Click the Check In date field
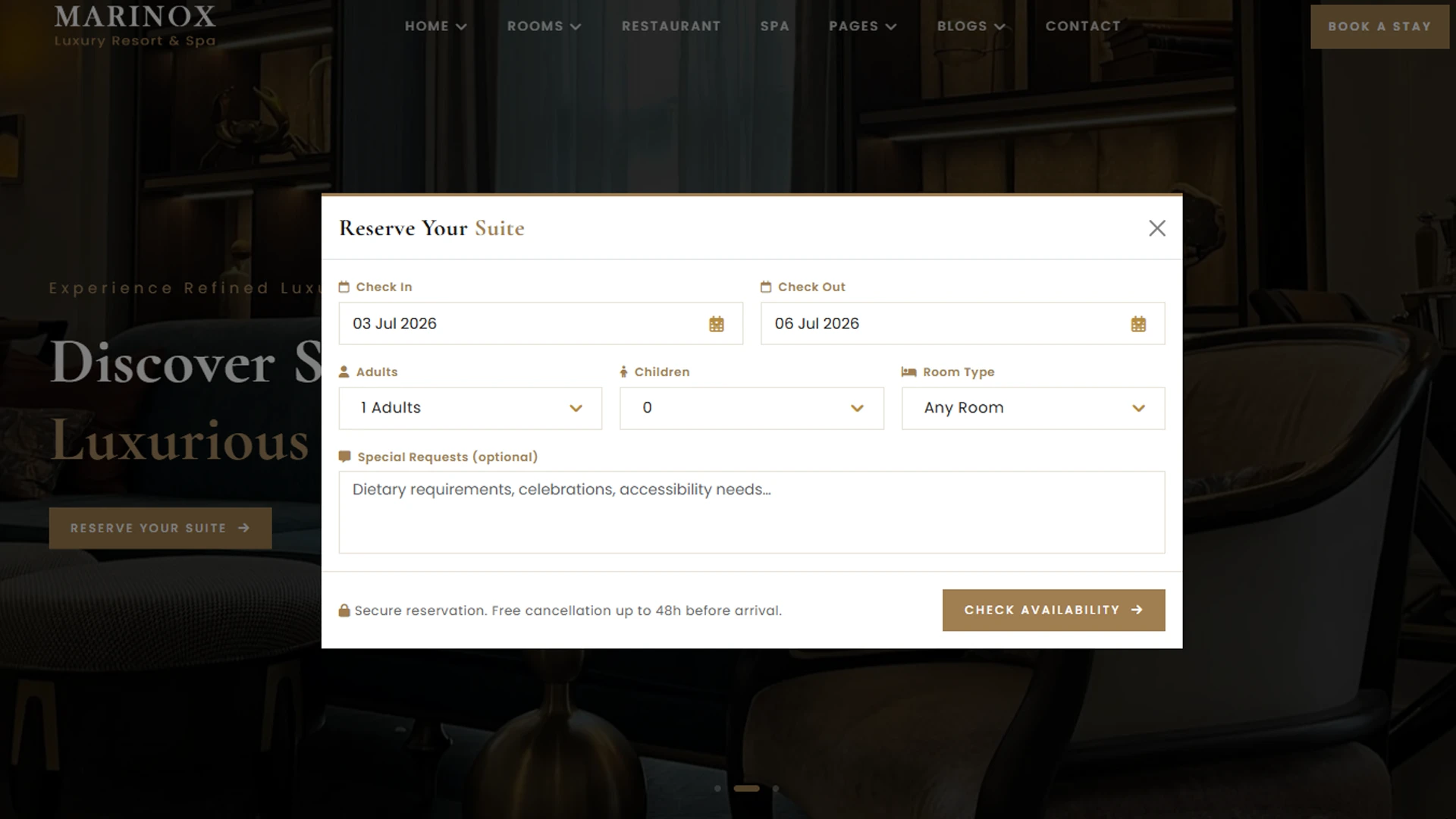 [x=541, y=324]
